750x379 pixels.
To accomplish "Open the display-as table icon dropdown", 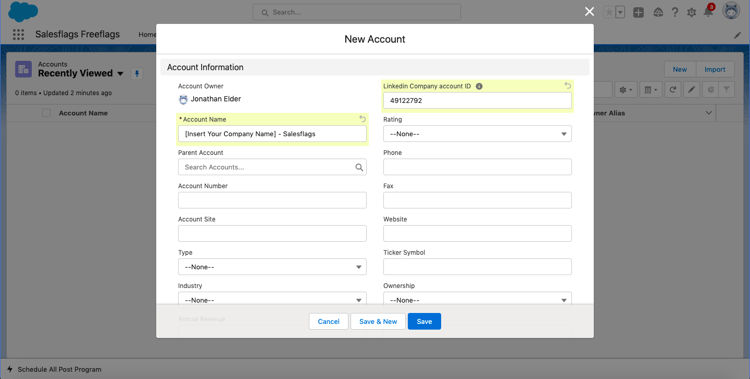I will coord(651,89).
